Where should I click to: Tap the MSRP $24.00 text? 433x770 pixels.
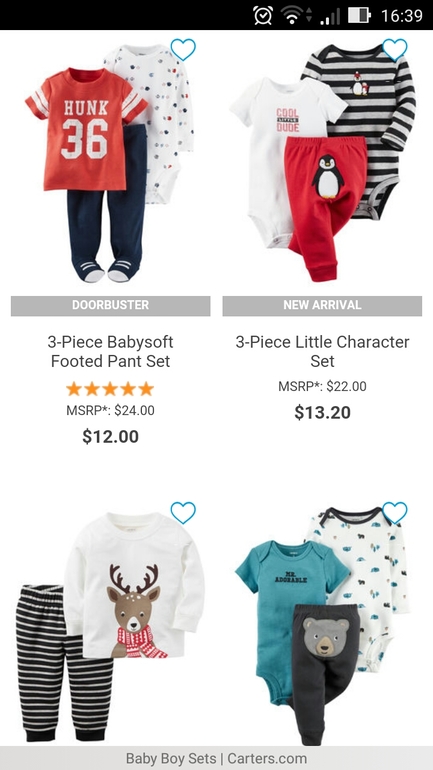(110, 411)
